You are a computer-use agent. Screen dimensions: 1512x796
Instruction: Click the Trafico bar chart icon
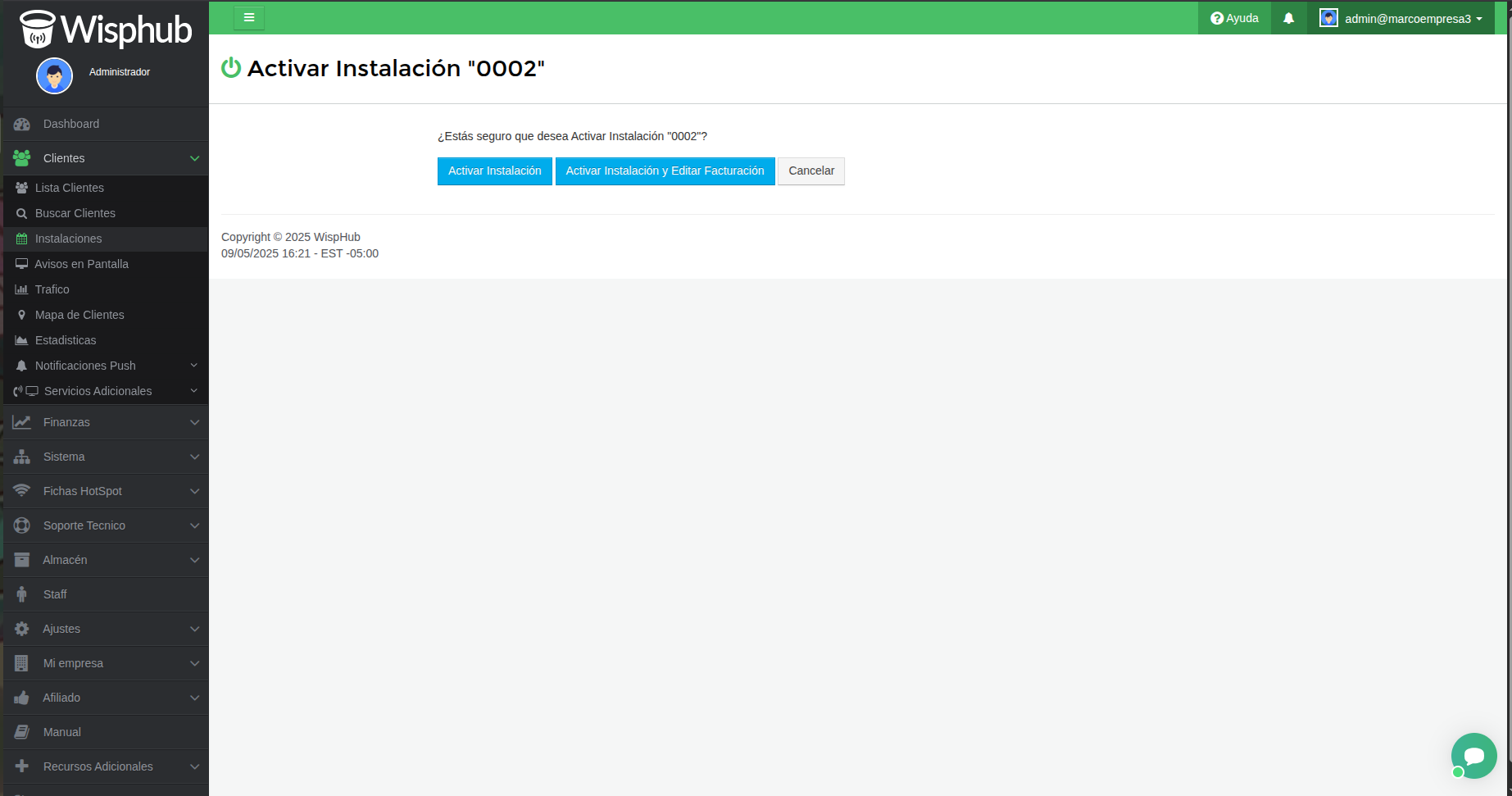[x=22, y=289]
